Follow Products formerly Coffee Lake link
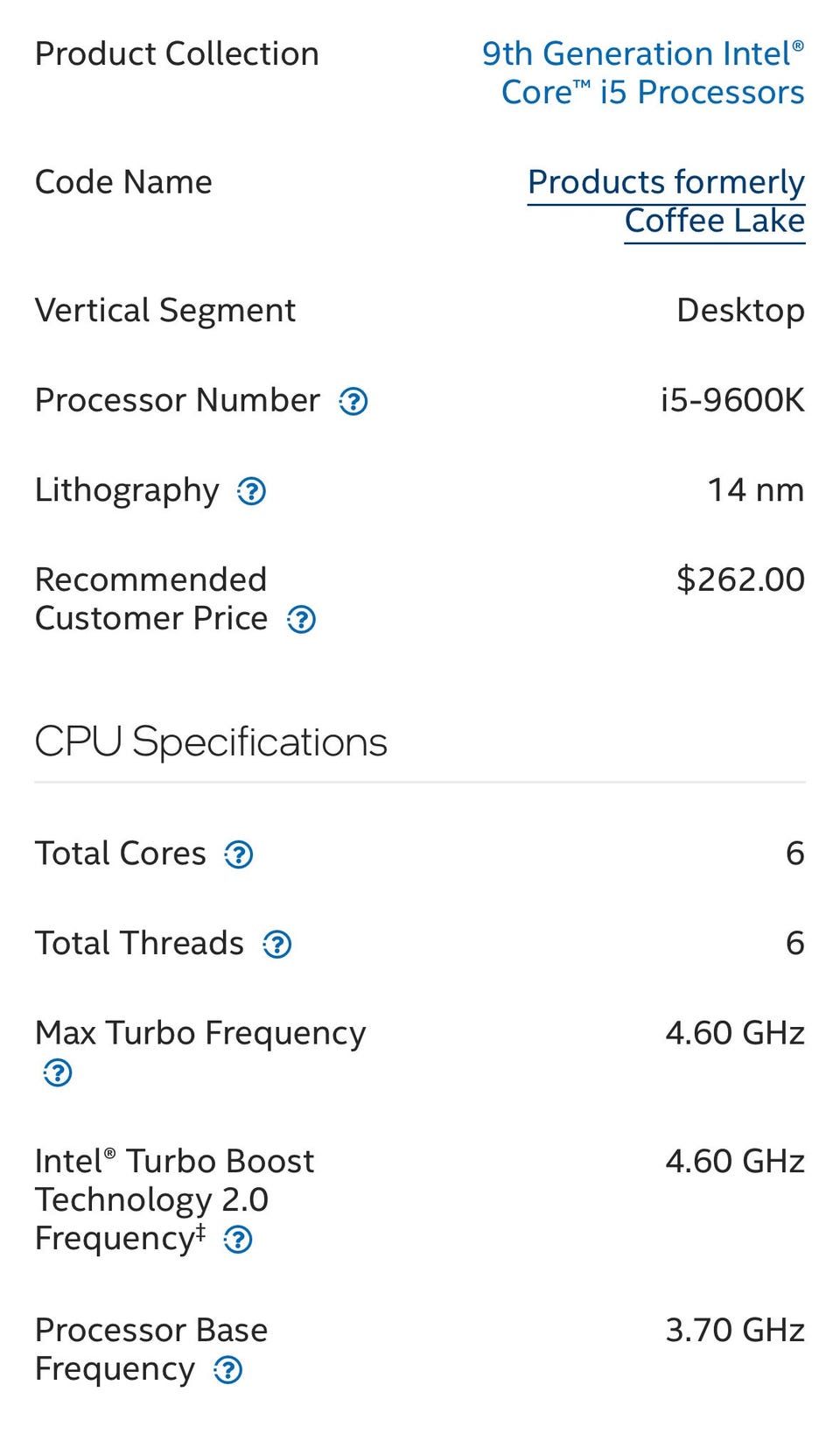Screen dimensions: 840x1441 tap(667, 201)
